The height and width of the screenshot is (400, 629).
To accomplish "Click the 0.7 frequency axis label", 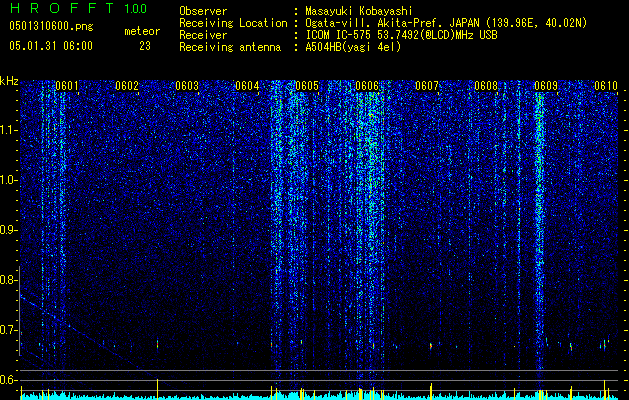I will tap(8, 330).
